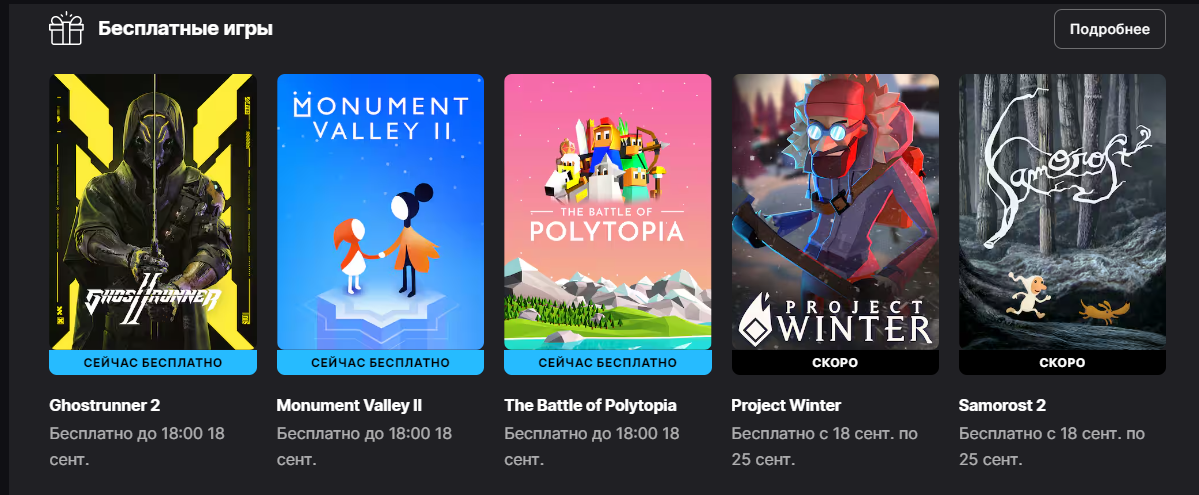This screenshot has height=495, width=1199.
Task: Open The Battle of Polytopia title link
Action: [590, 405]
